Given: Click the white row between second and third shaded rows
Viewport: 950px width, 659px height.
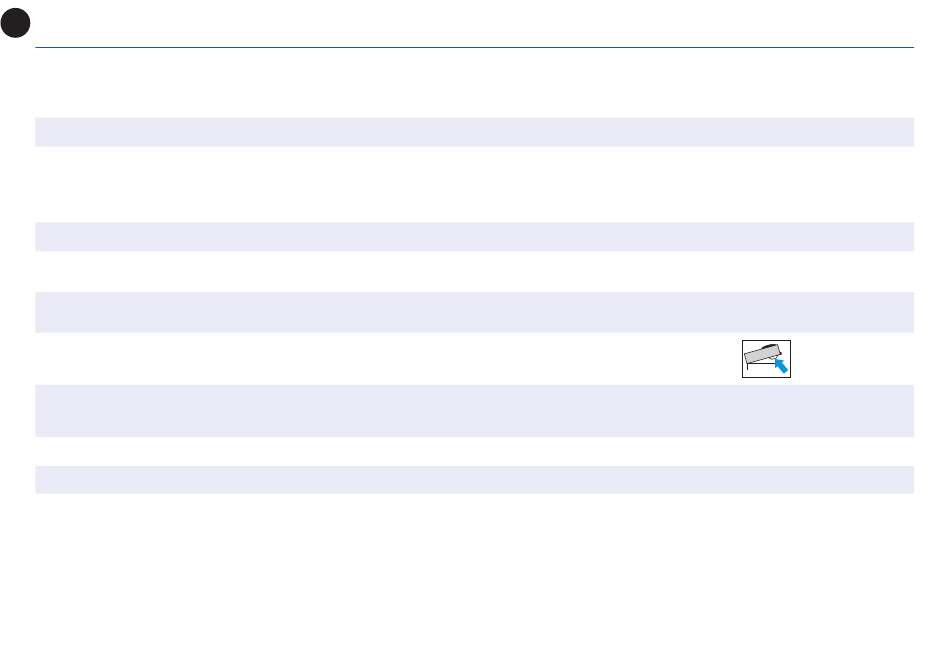Looking at the screenshot, I should click(474, 271).
